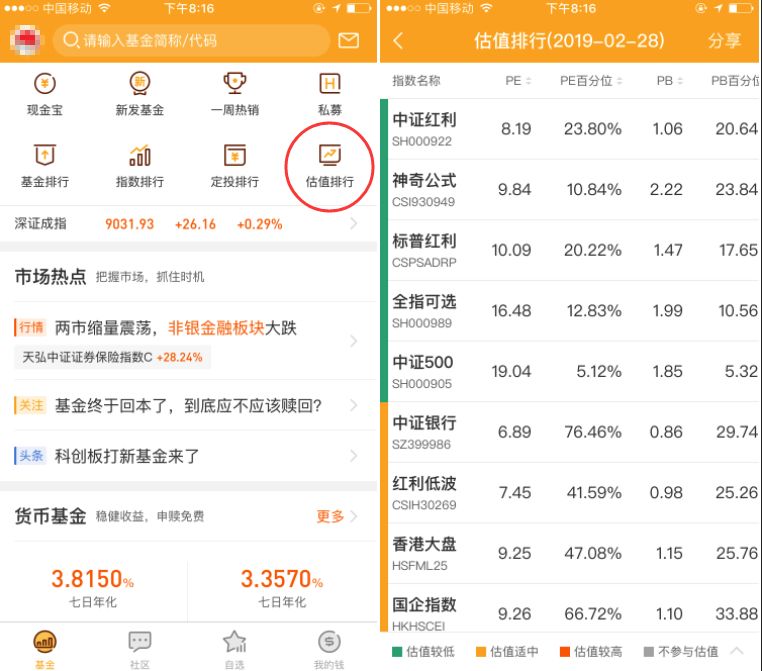Tap PE value 19.04 for 中证500
The image size is (762, 671).
click(x=511, y=371)
